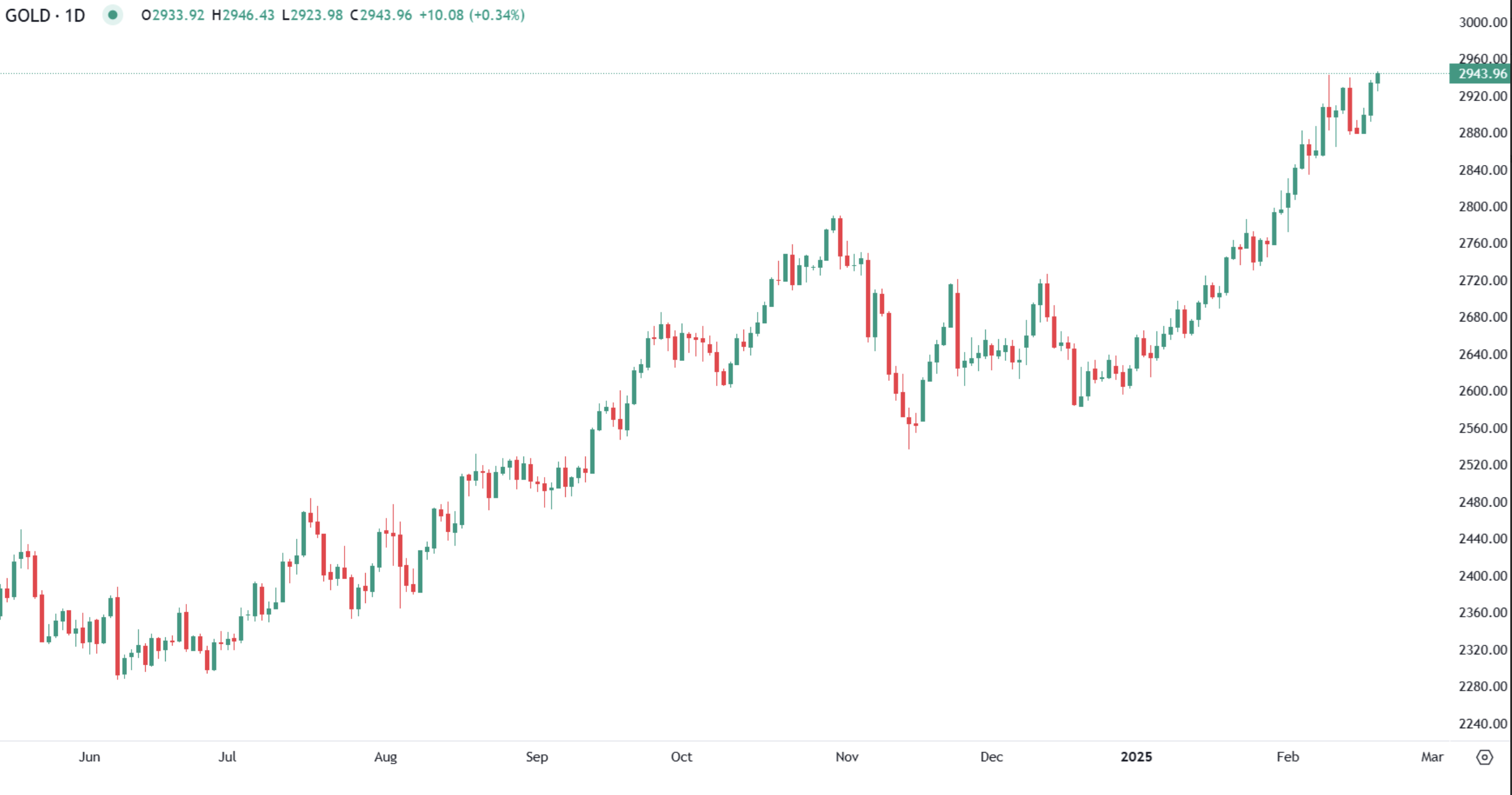Click the Sep label on time axis
Image resolution: width=1512 pixels, height=795 pixels.
pos(537,757)
